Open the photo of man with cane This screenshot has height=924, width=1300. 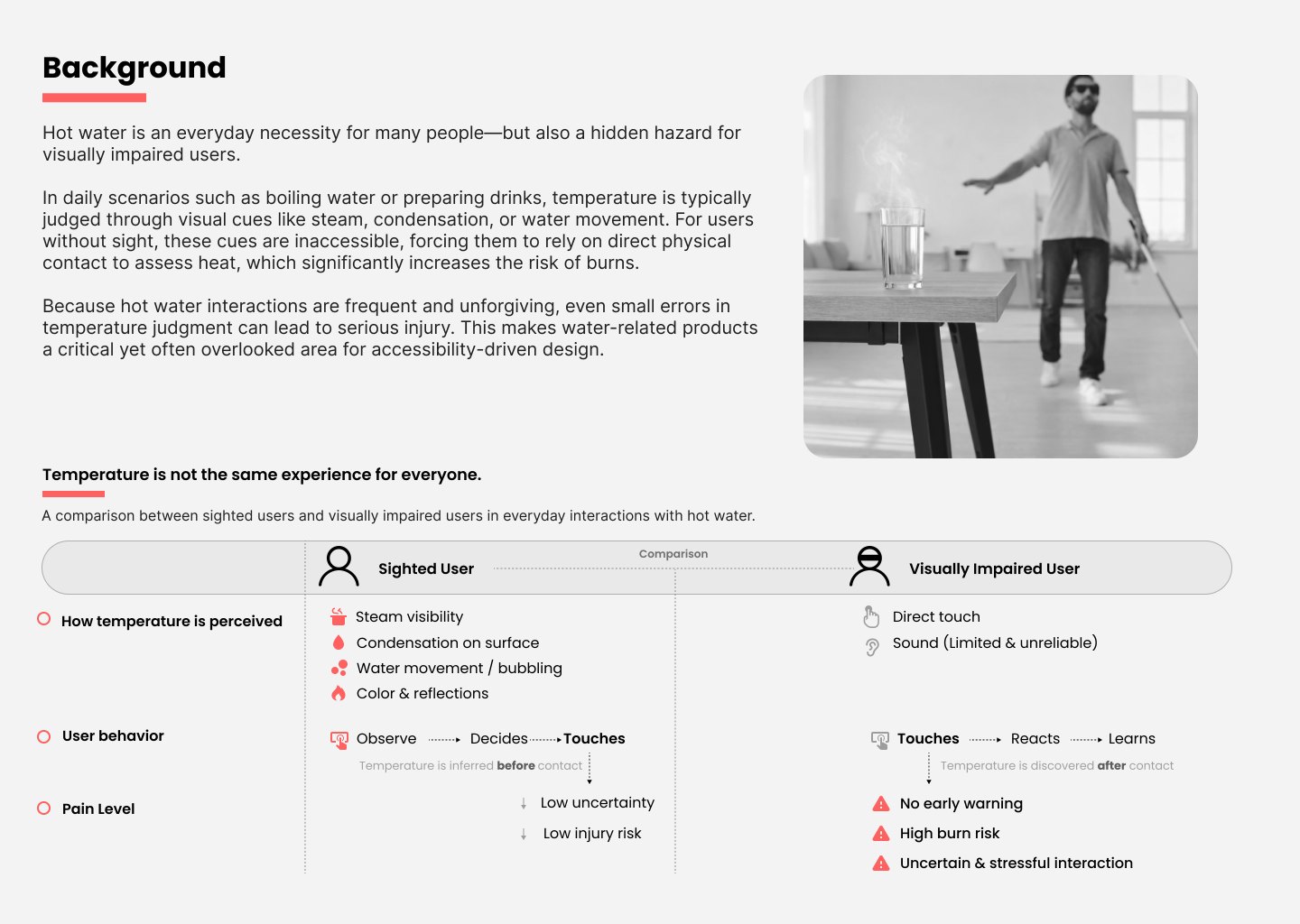(1000, 266)
